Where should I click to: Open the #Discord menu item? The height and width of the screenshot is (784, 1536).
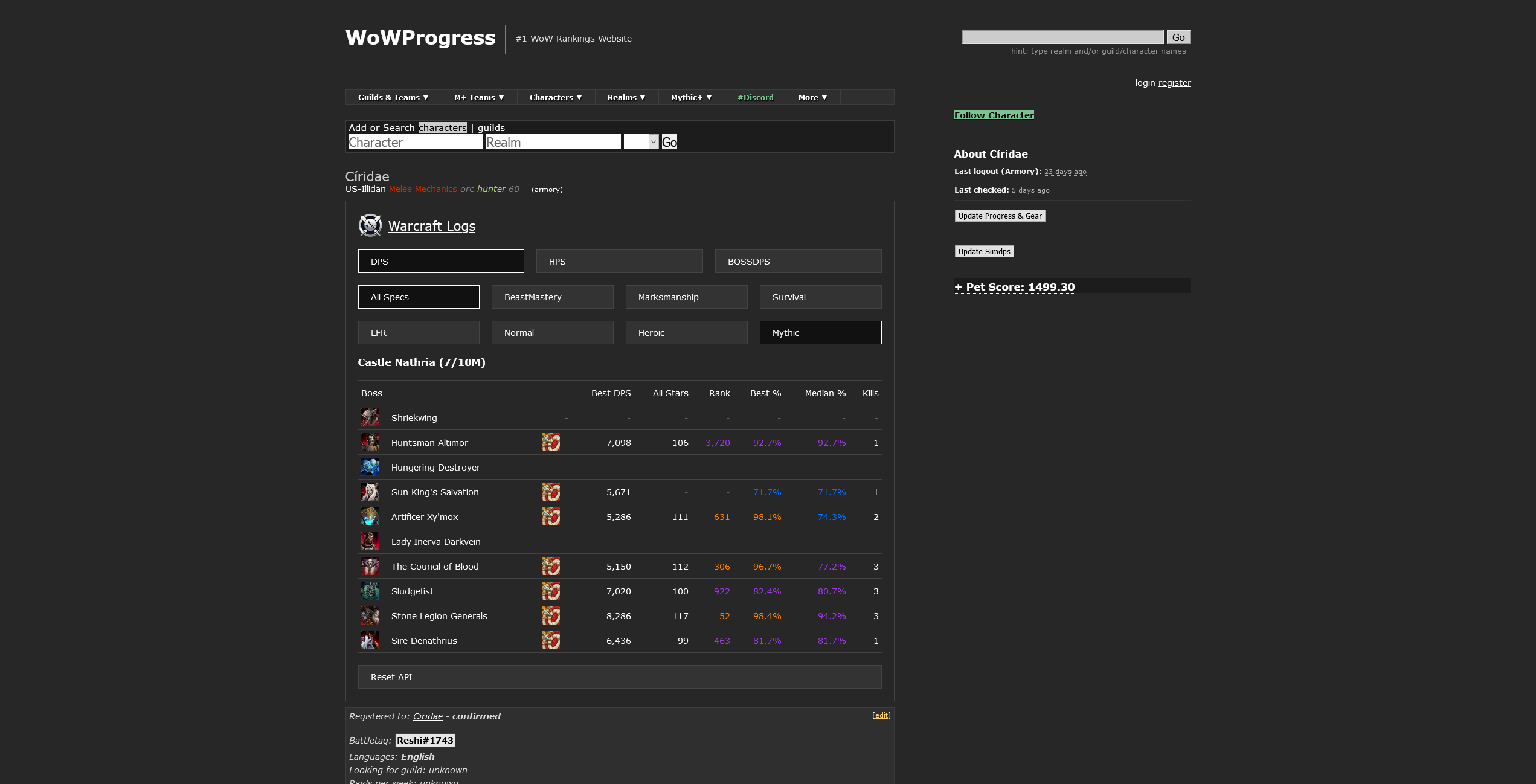click(755, 97)
